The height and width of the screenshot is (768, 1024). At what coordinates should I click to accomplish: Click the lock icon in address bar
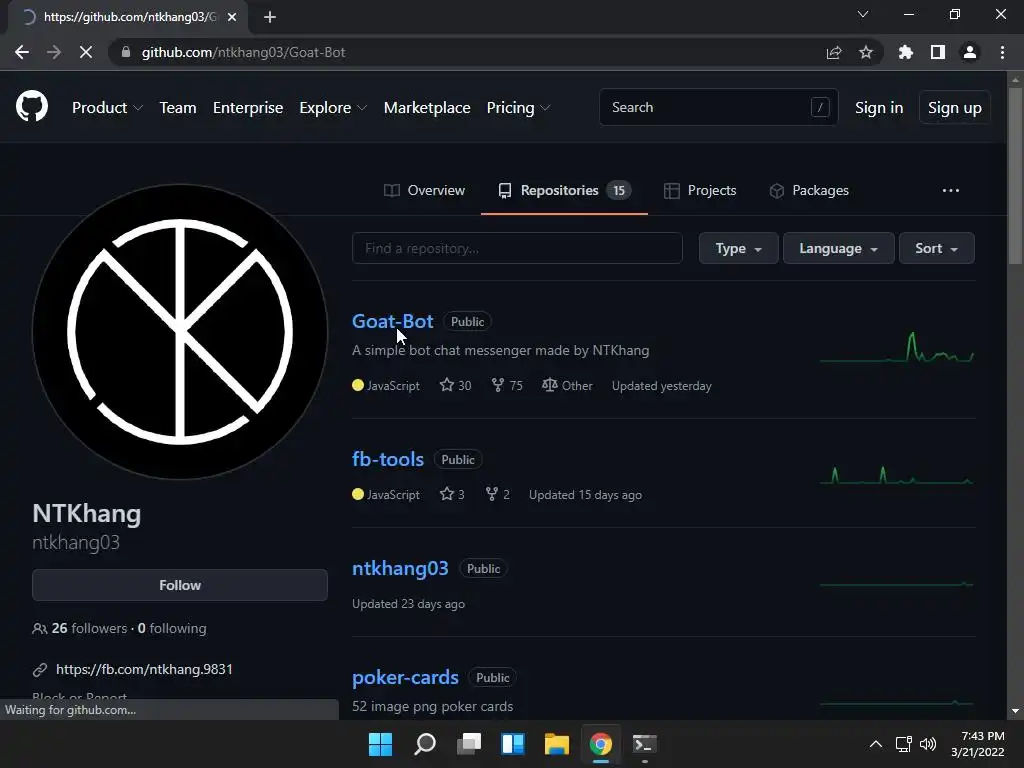coord(126,52)
